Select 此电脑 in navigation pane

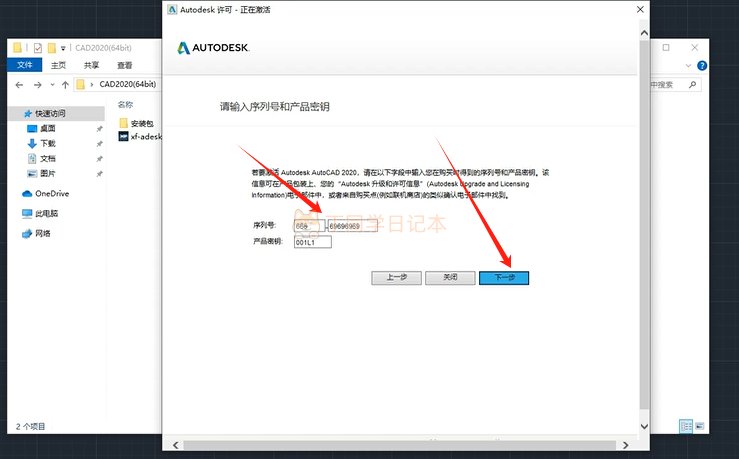click(46, 213)
